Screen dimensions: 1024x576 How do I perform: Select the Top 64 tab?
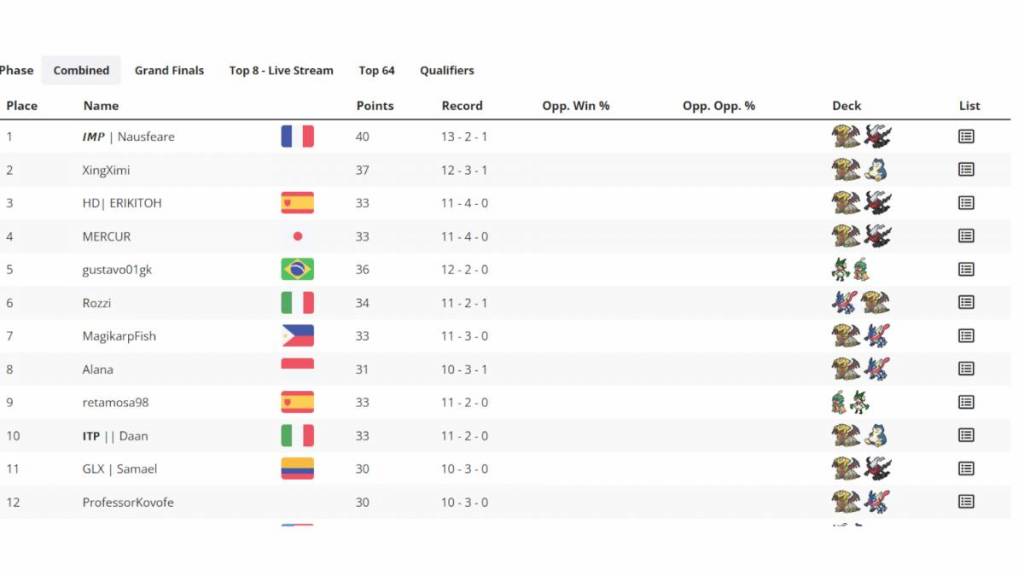[377, 70]
